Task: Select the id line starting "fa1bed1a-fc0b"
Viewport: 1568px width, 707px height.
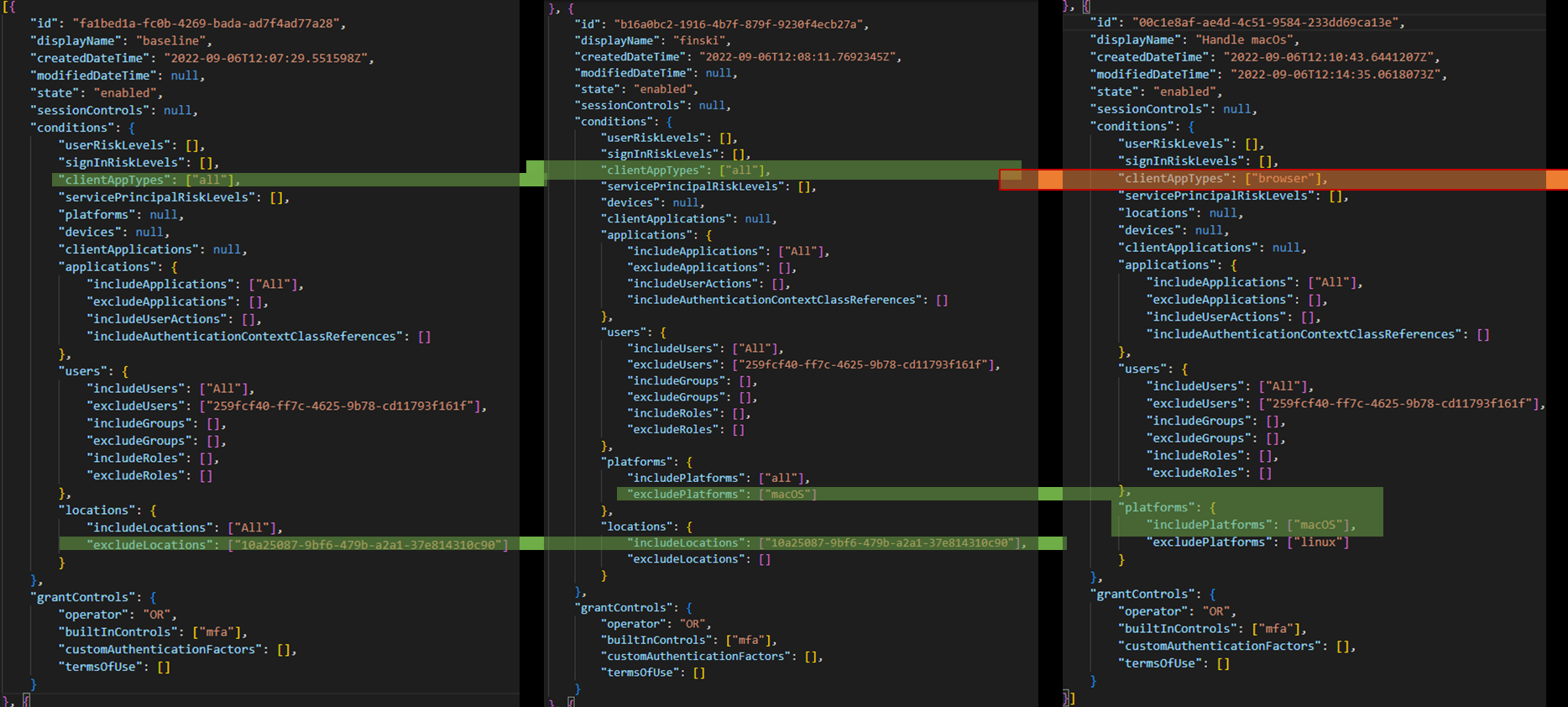Action: tap(188, 24)
